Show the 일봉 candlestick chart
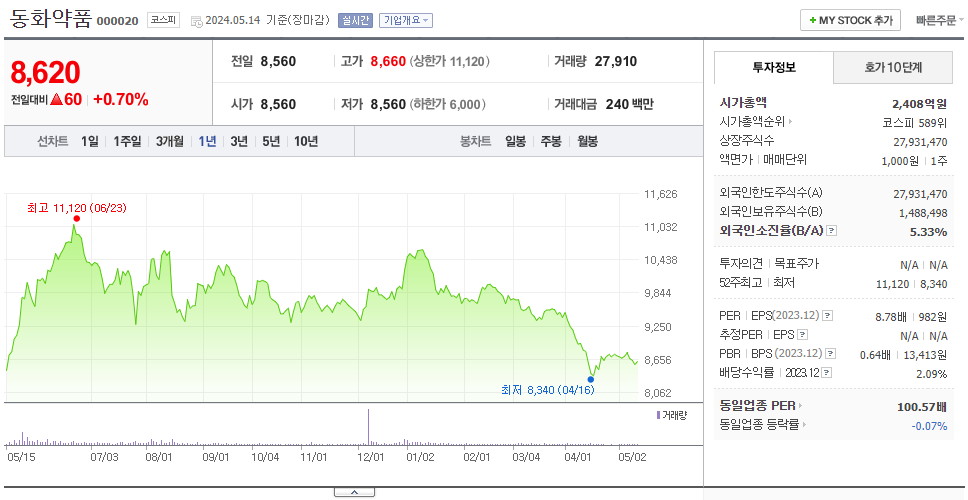The image size is (968, 500). pyautogui.click(x=515, y=141)
